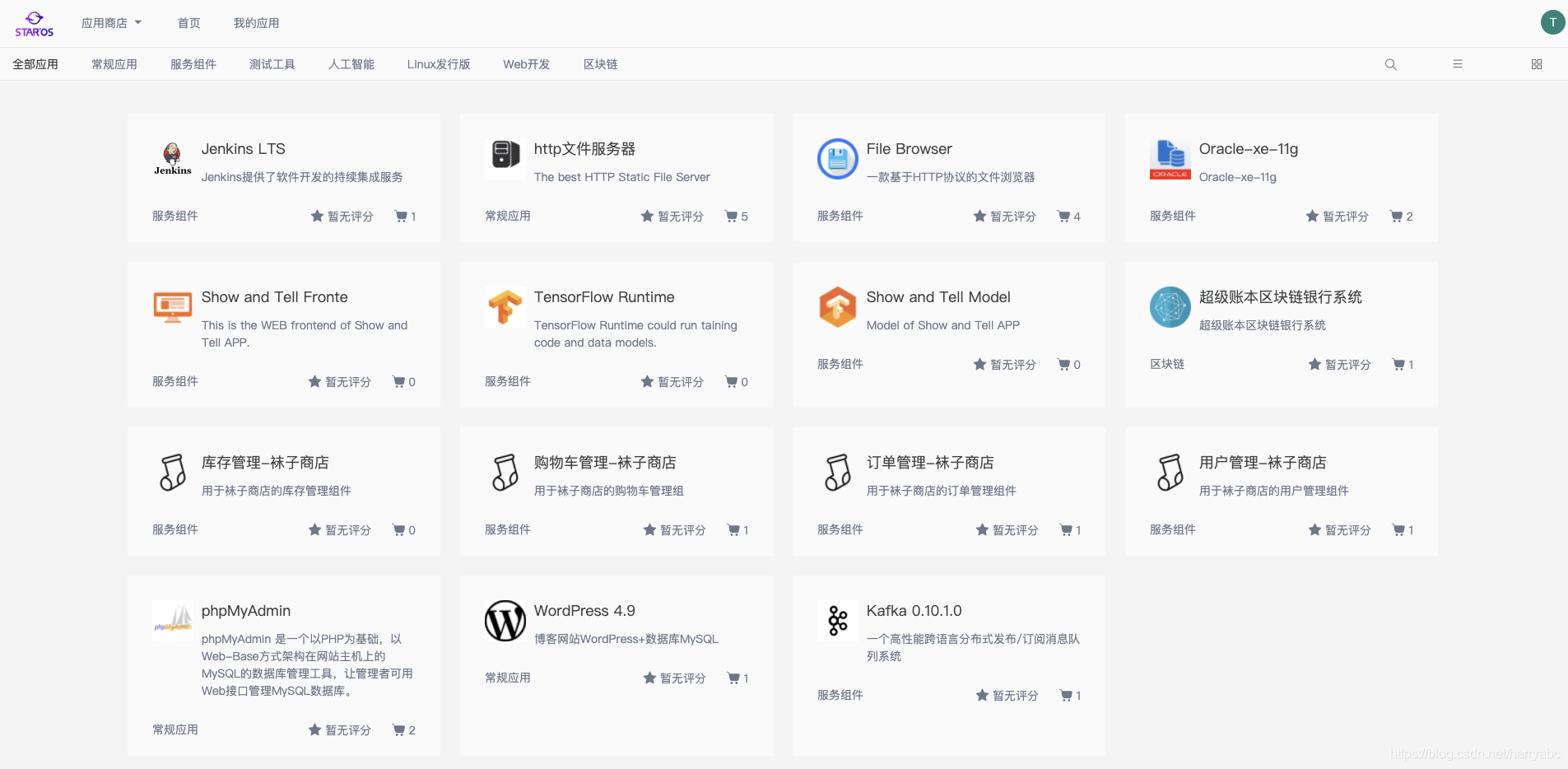The height and width of the screenshot is (769, 1568).
Task: Select the Oracle-xe-11g database icon
Action: [x=1170, y=159]
